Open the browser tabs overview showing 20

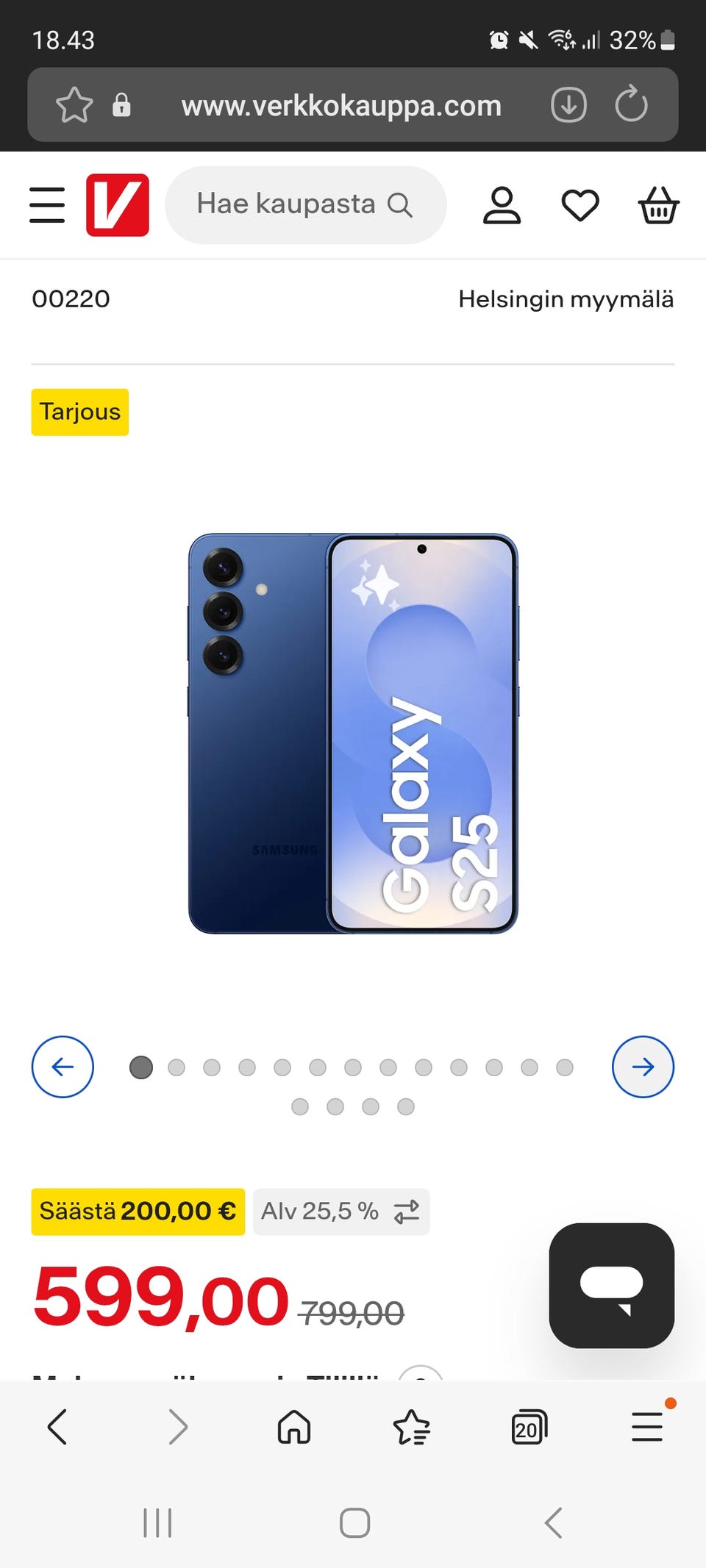(529, 1428)
